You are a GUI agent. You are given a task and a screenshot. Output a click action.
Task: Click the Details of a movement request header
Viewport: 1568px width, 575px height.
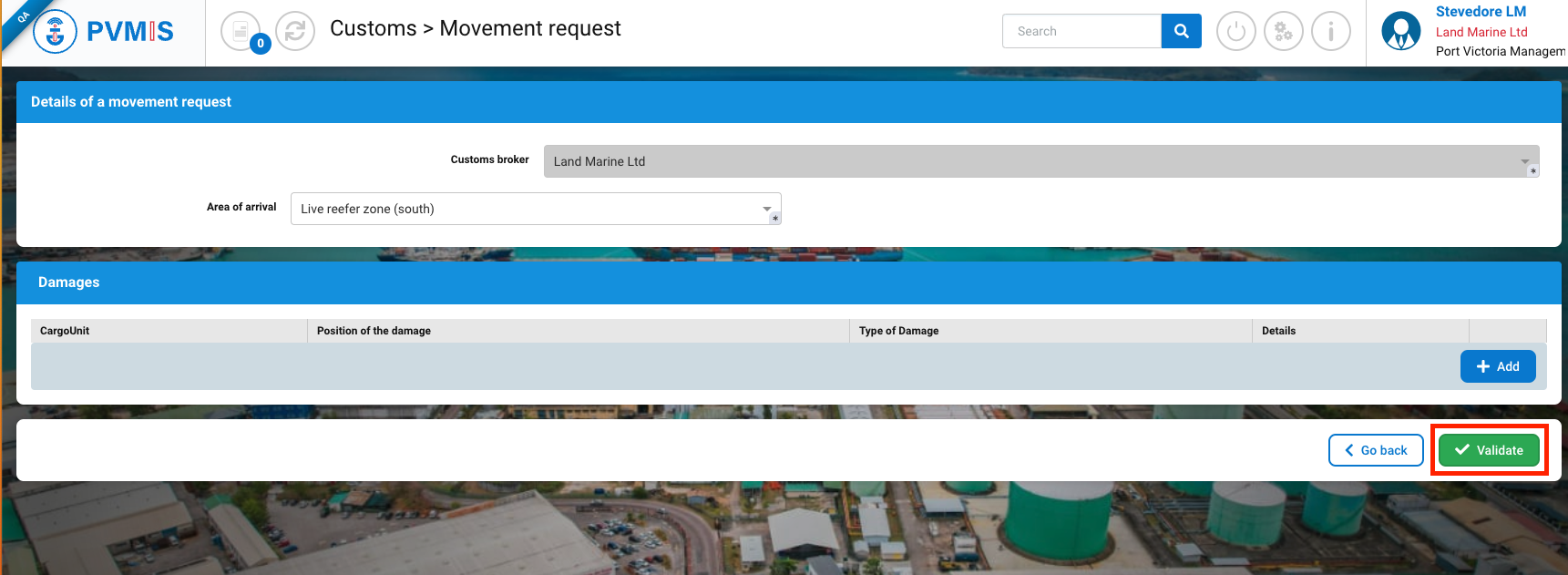click(x=131, y=102)
